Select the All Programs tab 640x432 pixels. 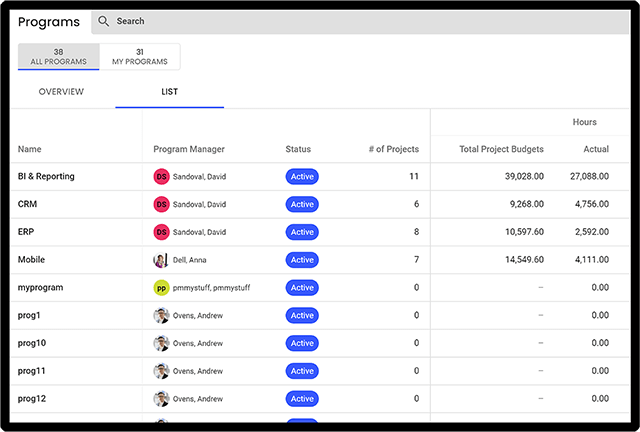[x=58, y=57]
